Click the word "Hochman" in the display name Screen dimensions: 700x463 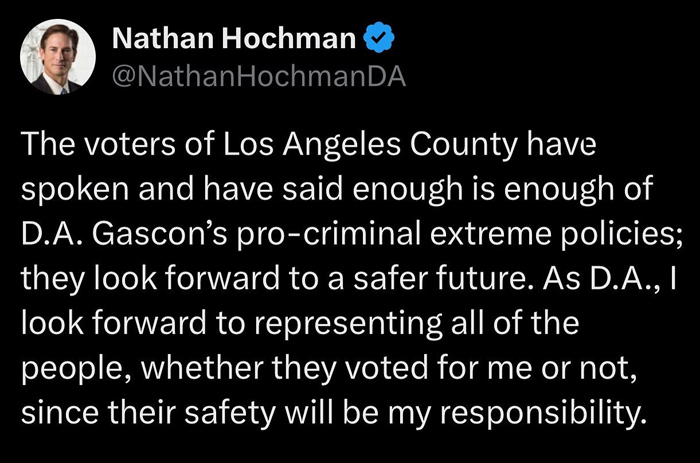pyautogui.click(x=289, y=38)
